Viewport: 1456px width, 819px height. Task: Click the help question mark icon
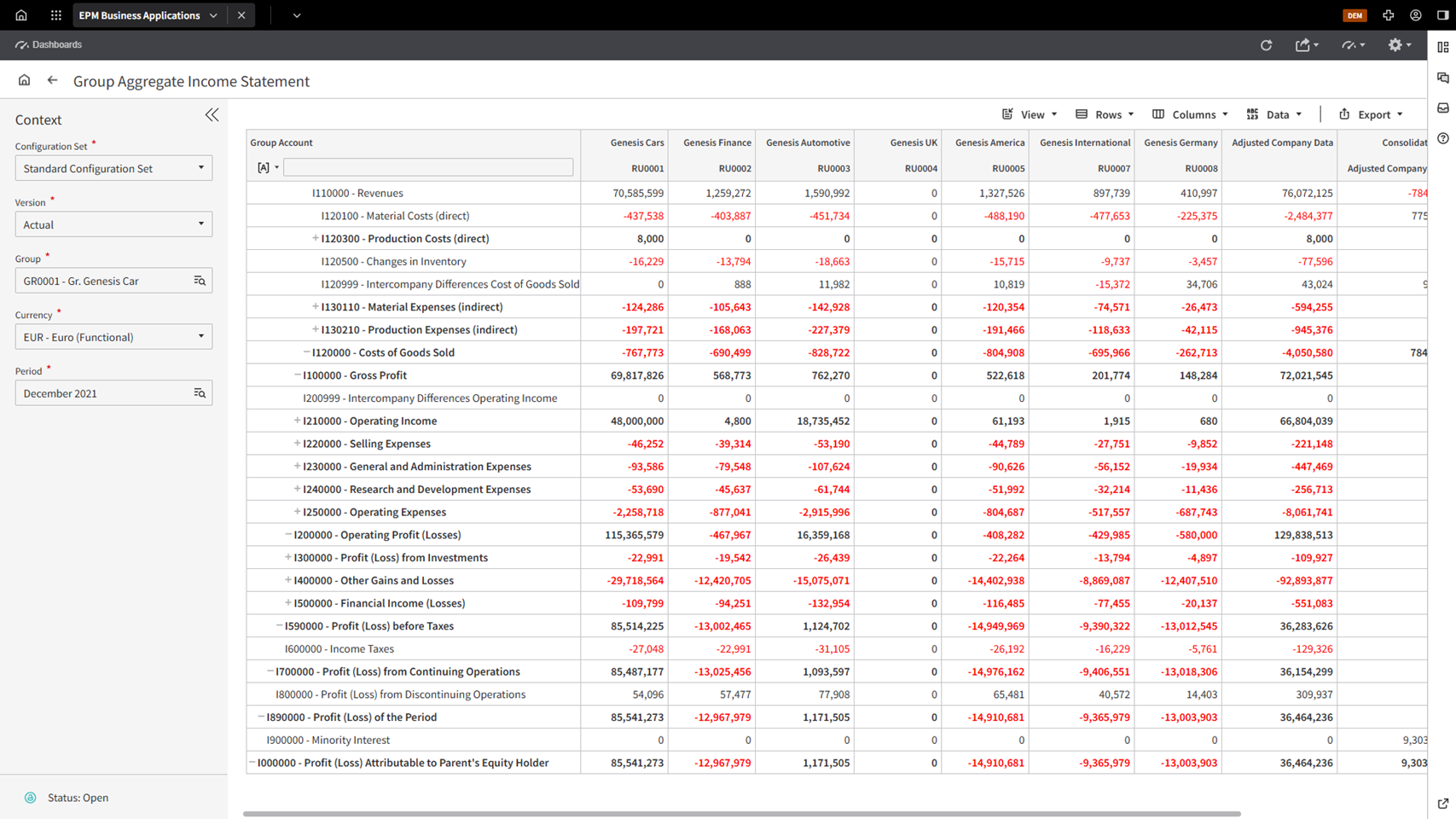click(1443, 138)
